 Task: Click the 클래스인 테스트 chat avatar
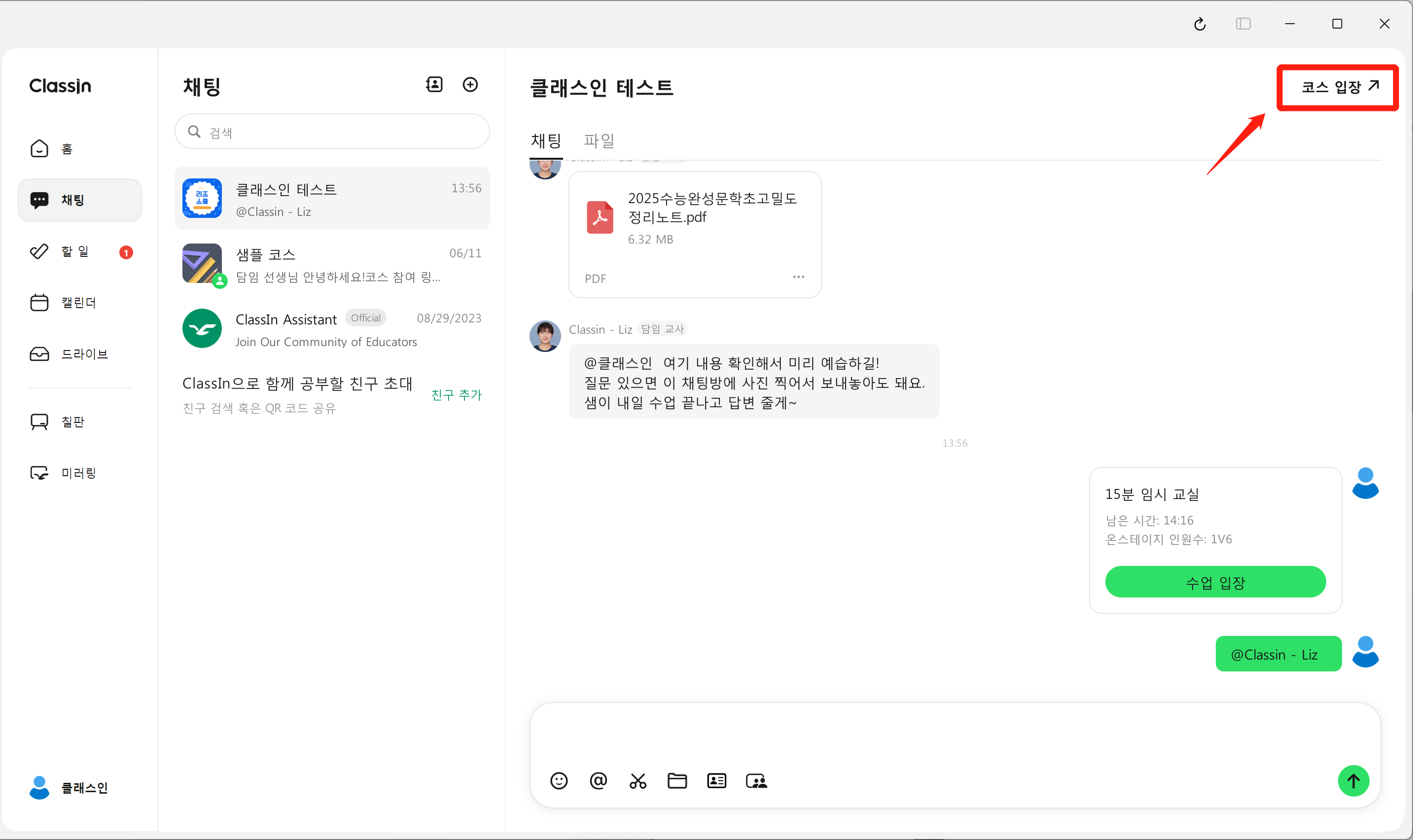tap(202, 198)
